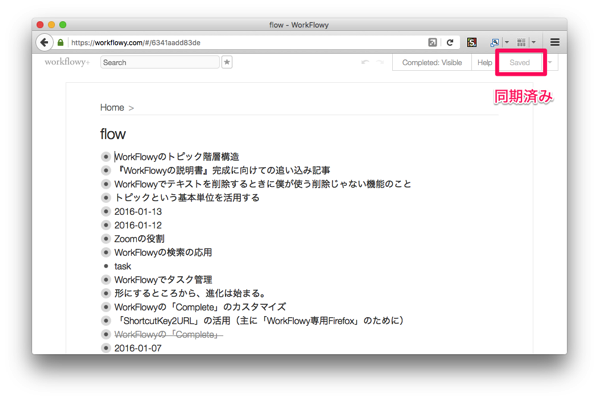Viewport: 599px width, 400px height.
Task: Click bullet of WorkFlowyの検索の応用
Action: tap(106, 253)
